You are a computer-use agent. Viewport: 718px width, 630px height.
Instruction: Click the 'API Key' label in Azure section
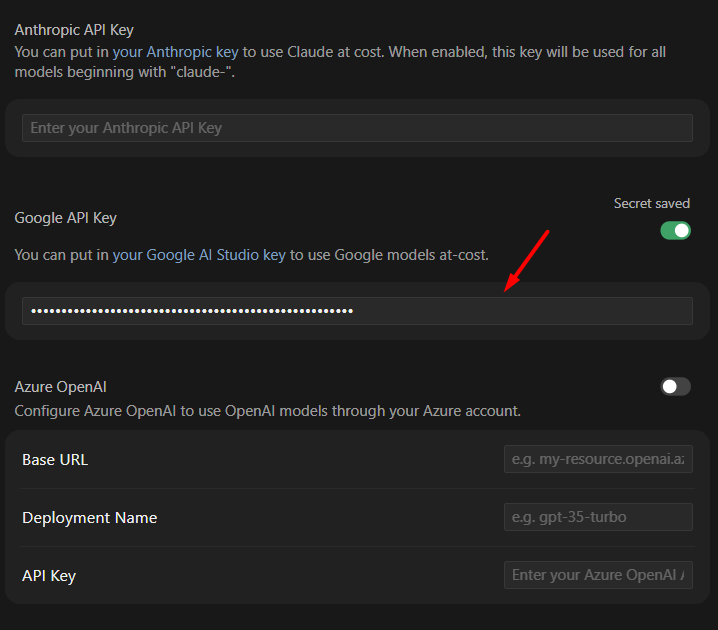49,576
